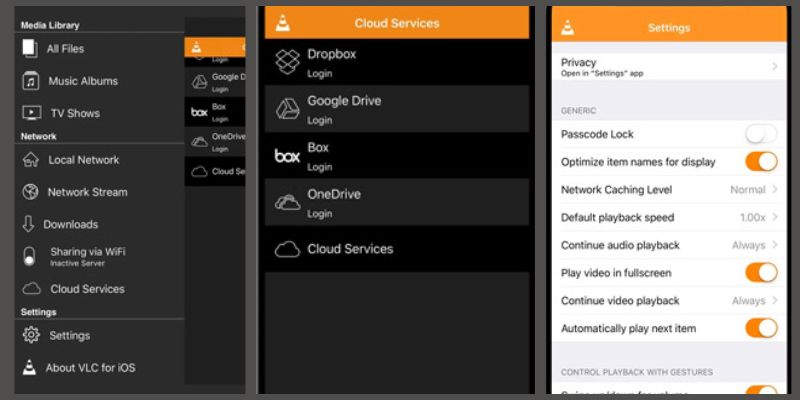
Task: Tap the OneDrive service name
Action: click(334, 194)
